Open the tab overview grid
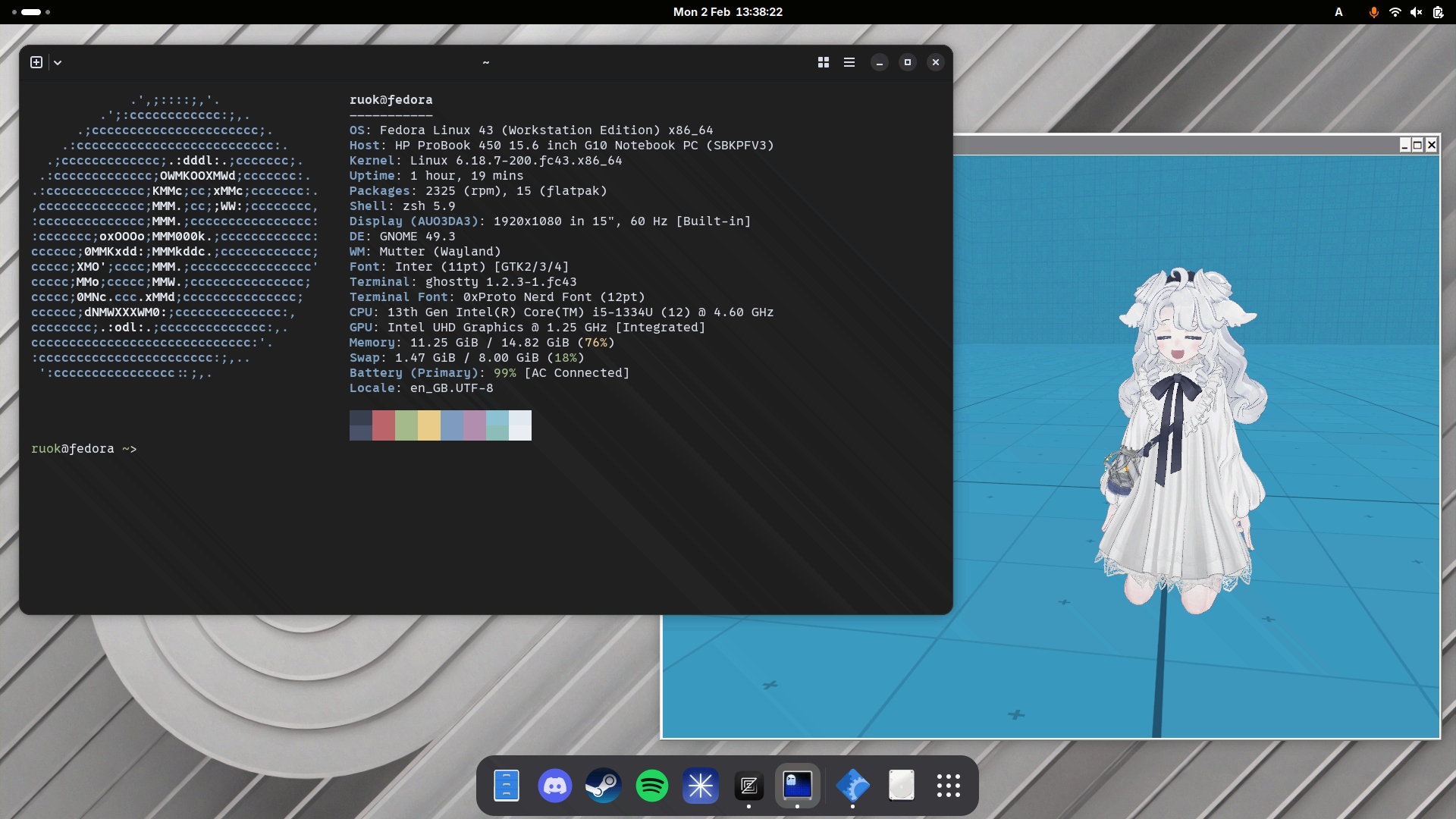Image resolution: width=1456 pixels, height=819 pixels. click(x=823, y=62)
